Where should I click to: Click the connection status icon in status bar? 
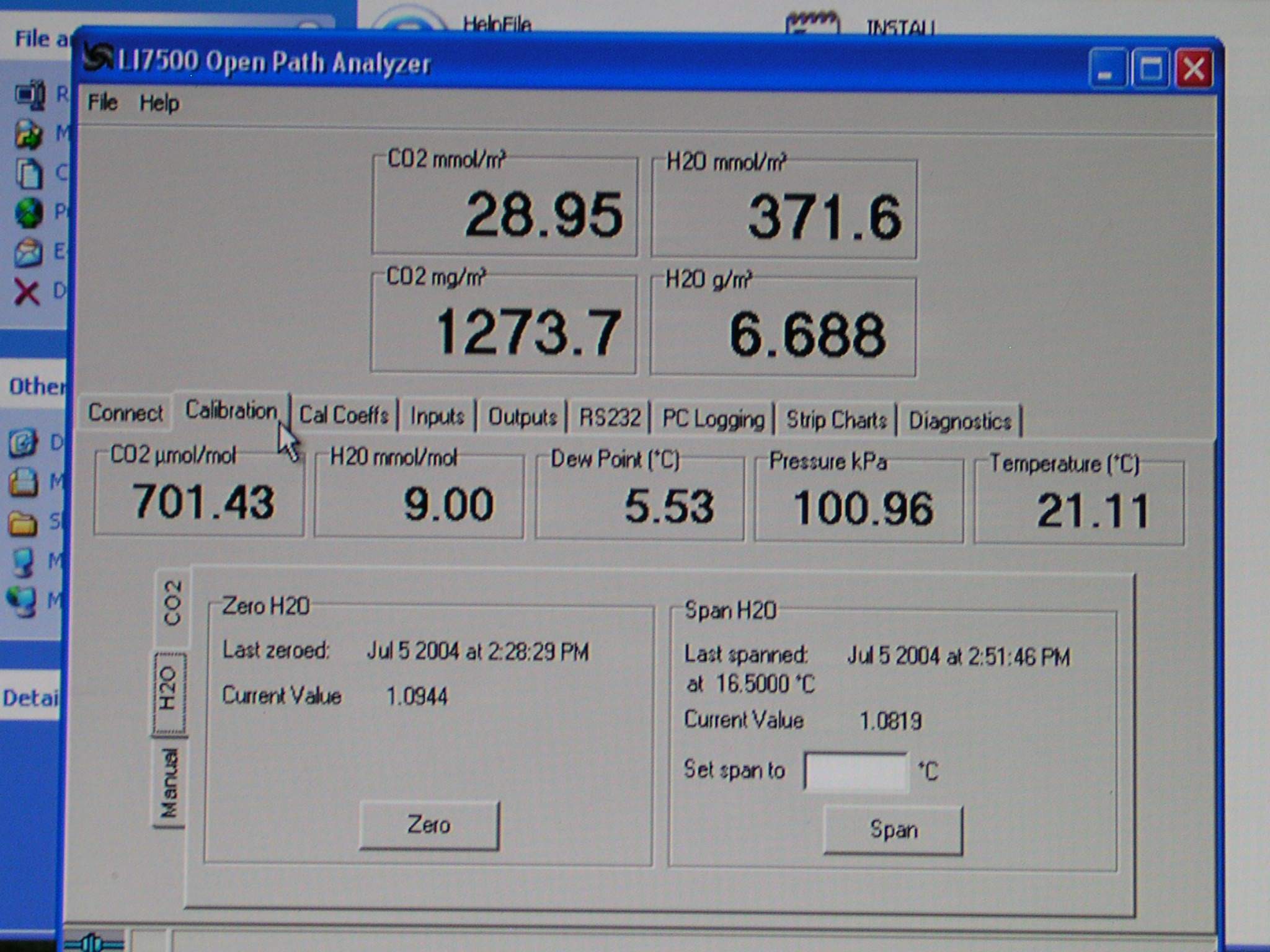[93, 943]
